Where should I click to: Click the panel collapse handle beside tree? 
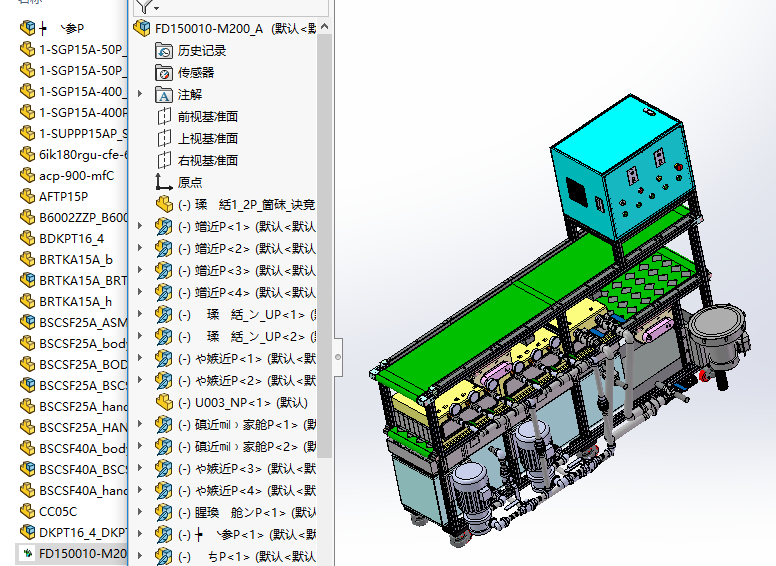[338, 357]
